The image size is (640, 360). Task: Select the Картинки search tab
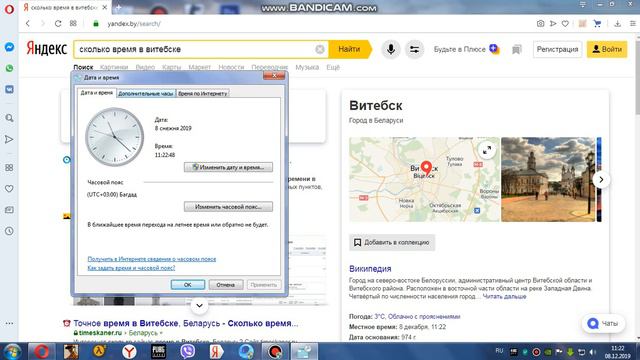pyautogui.click(x=113, y=67)
